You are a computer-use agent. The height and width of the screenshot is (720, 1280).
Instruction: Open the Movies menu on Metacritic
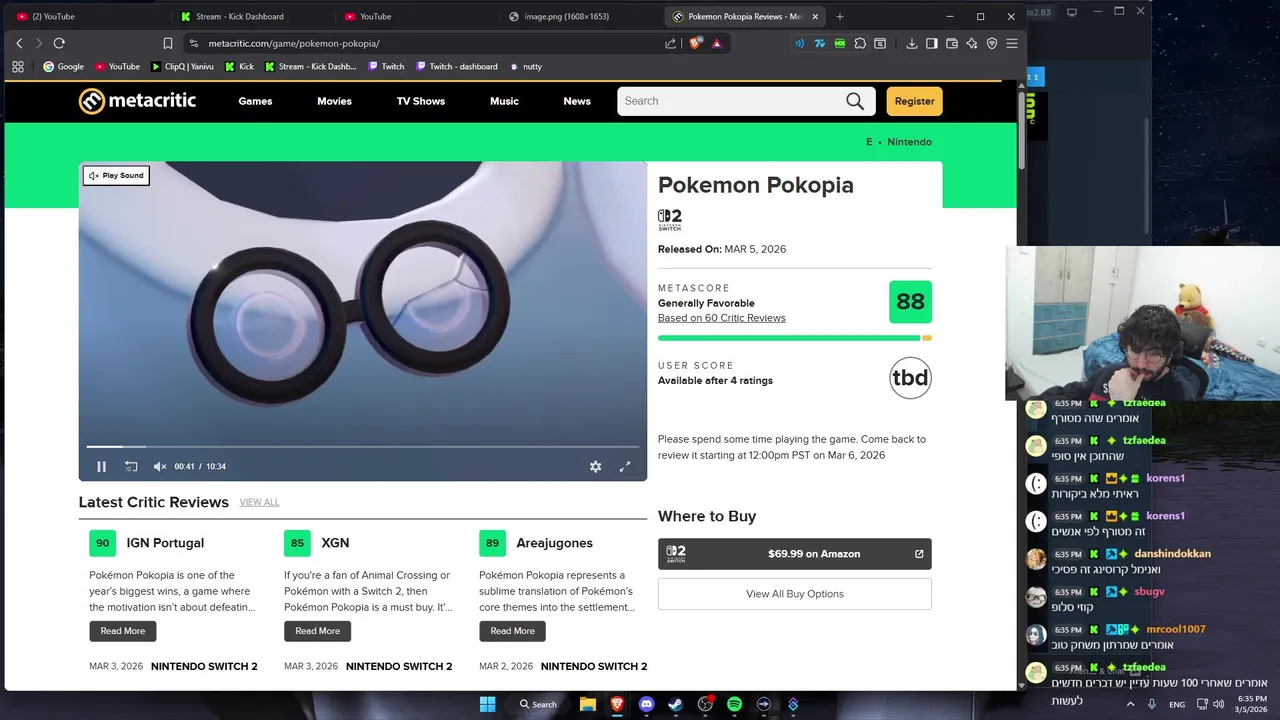pyautogui.click(x=334, y=101)
